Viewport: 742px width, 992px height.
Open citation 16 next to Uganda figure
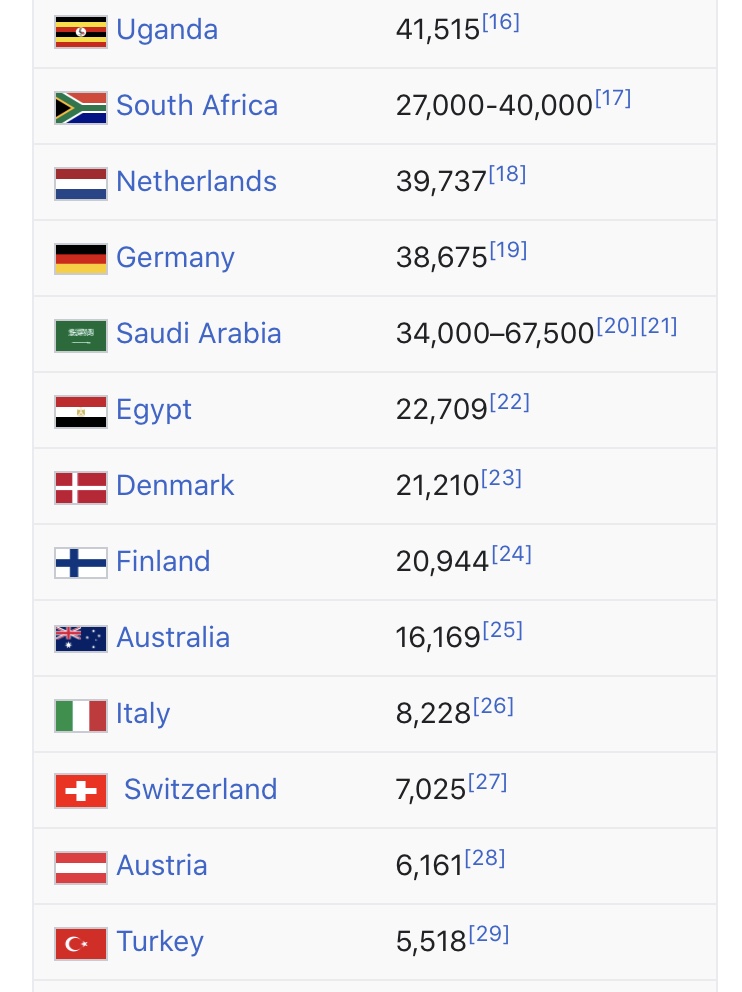pyautogui.click(x=501, y=22)
